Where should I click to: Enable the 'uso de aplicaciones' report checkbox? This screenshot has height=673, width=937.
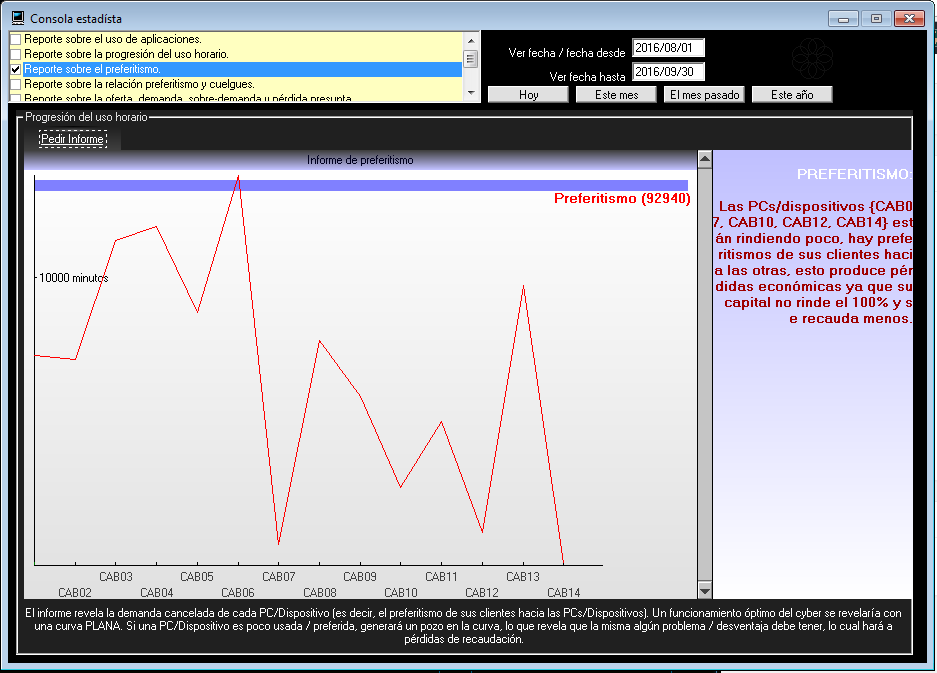tap(15, 39)
